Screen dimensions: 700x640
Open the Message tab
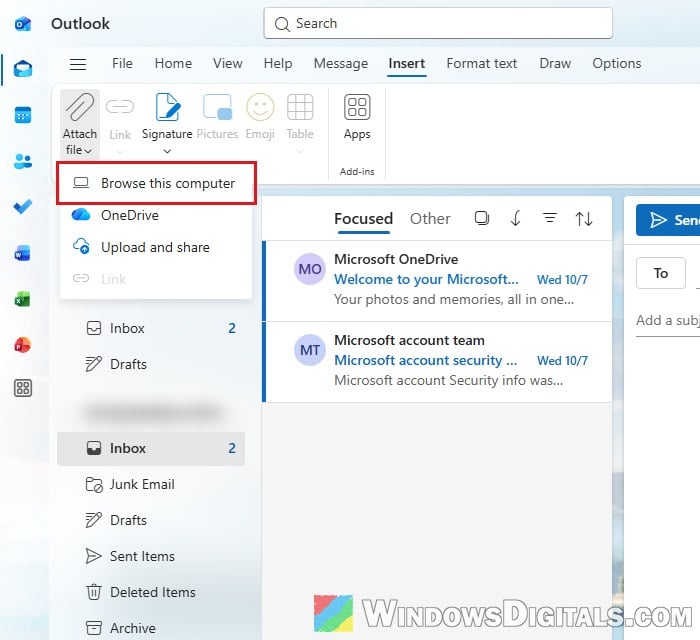341,63
